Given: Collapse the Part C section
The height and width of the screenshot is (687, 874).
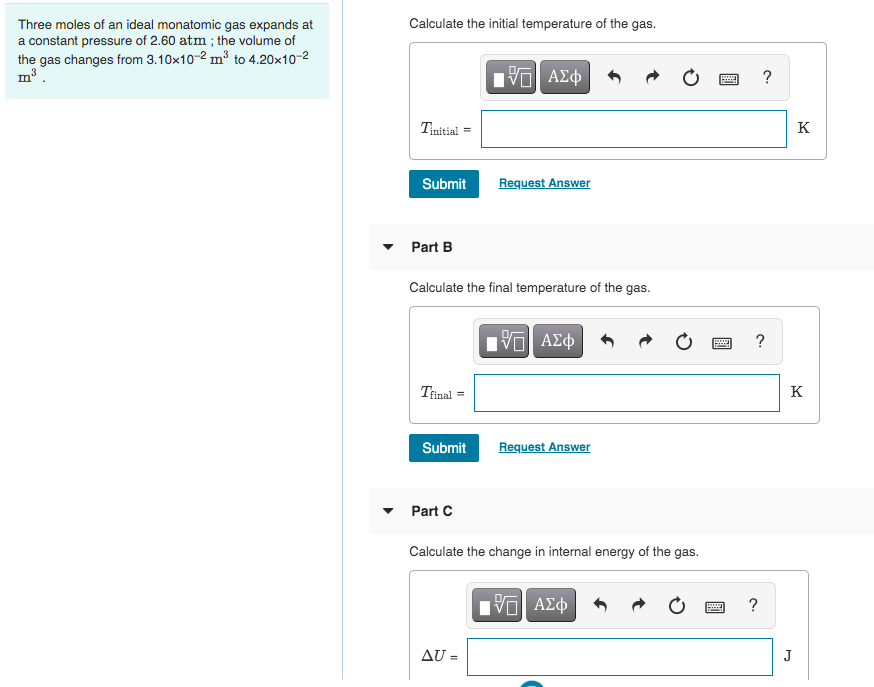Looking at the screenshot, I should click(387, 511).
